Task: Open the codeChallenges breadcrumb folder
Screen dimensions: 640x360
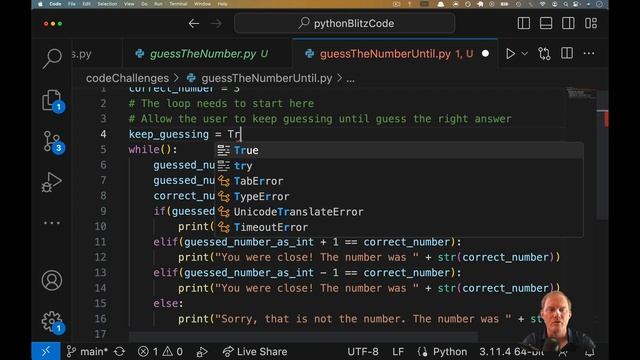Action: tap(127, 78)
